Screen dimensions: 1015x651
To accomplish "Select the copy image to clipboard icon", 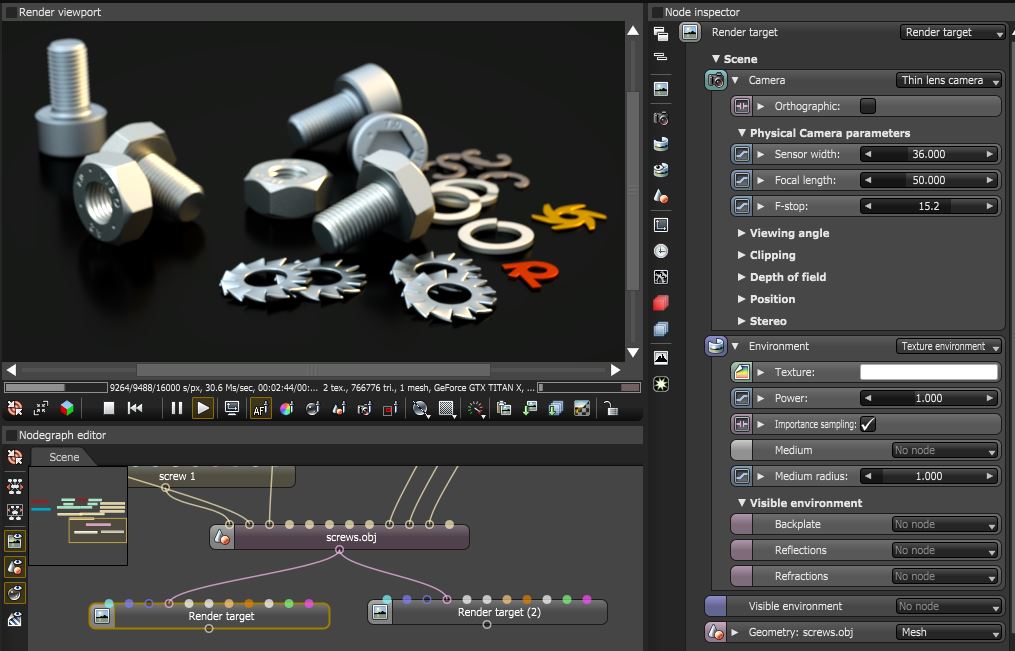I will tap(505, 408).
